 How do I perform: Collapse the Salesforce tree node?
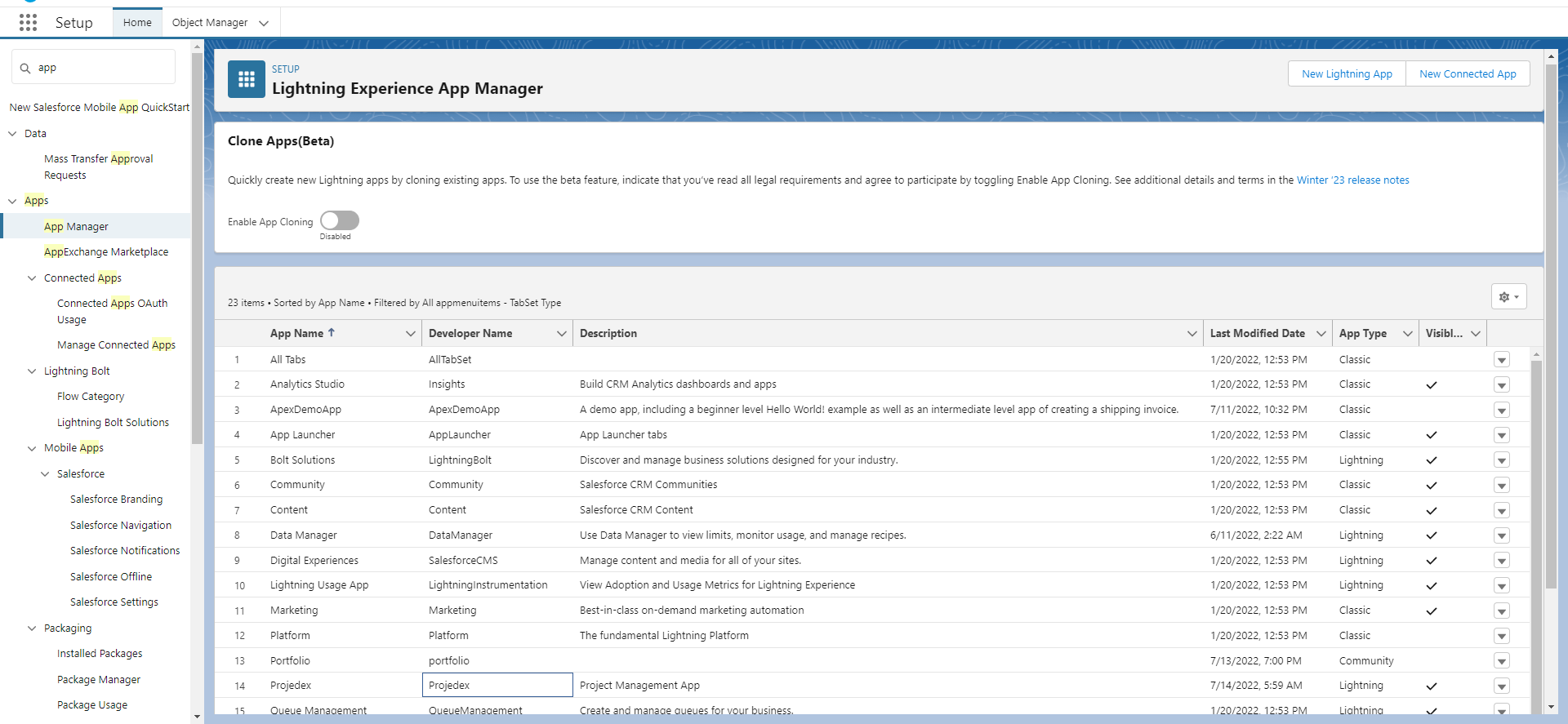45,474
